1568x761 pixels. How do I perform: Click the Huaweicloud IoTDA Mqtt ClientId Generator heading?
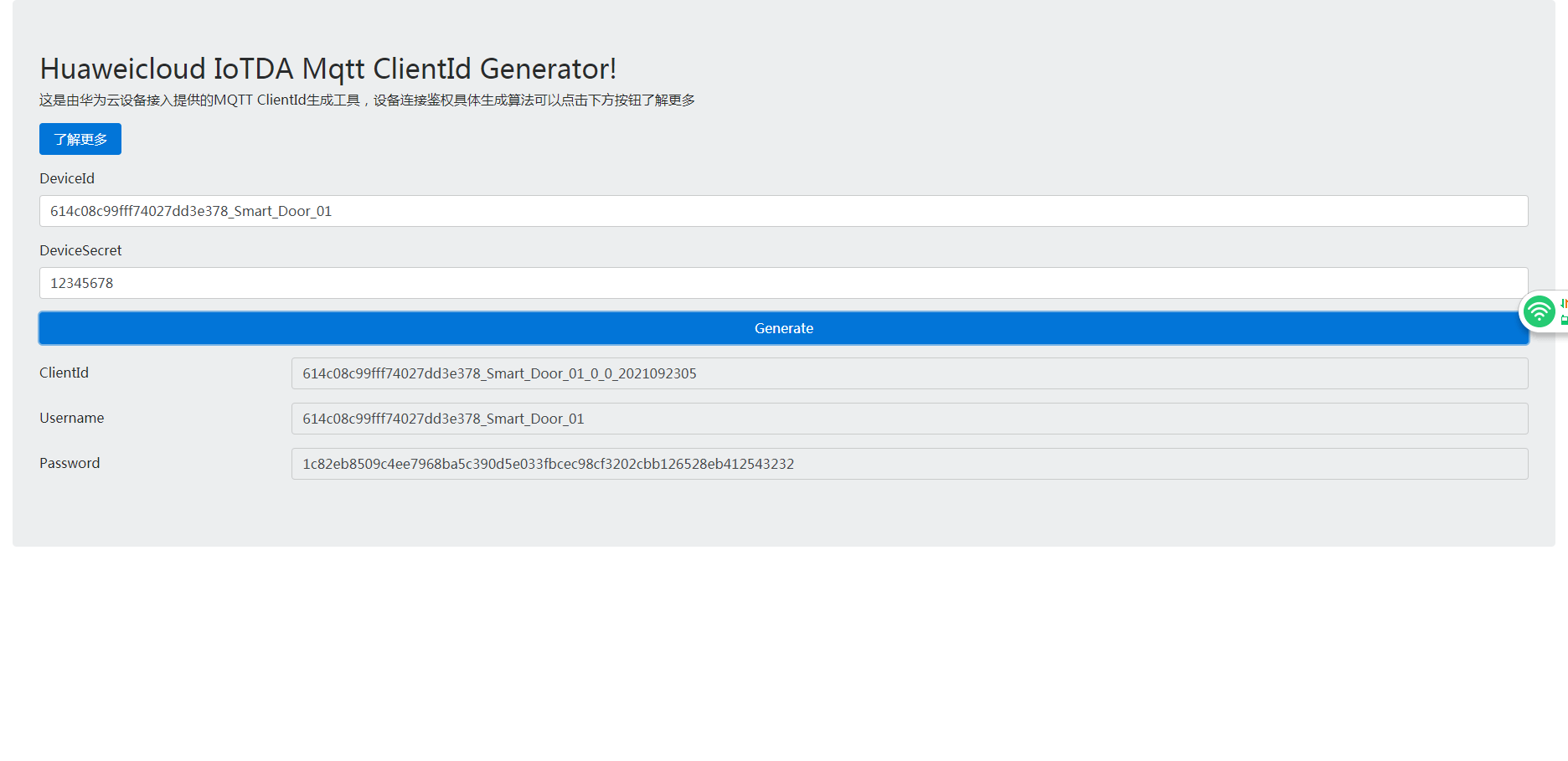[328, 69]
